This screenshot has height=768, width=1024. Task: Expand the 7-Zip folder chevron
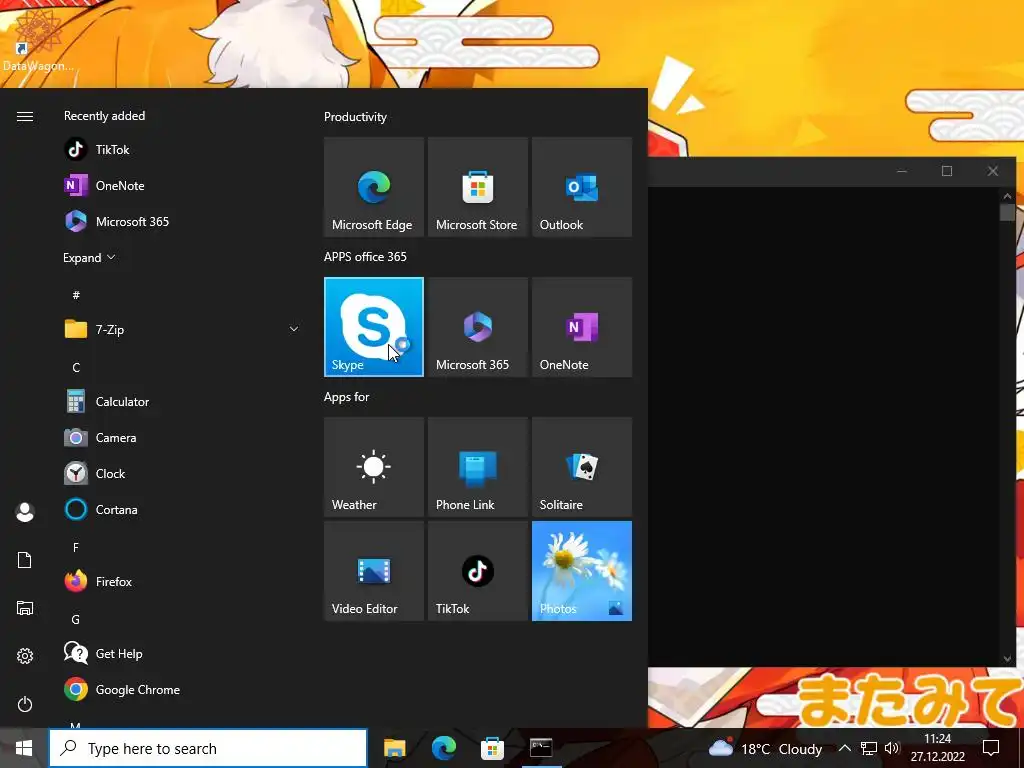click(x=294, y=329)
